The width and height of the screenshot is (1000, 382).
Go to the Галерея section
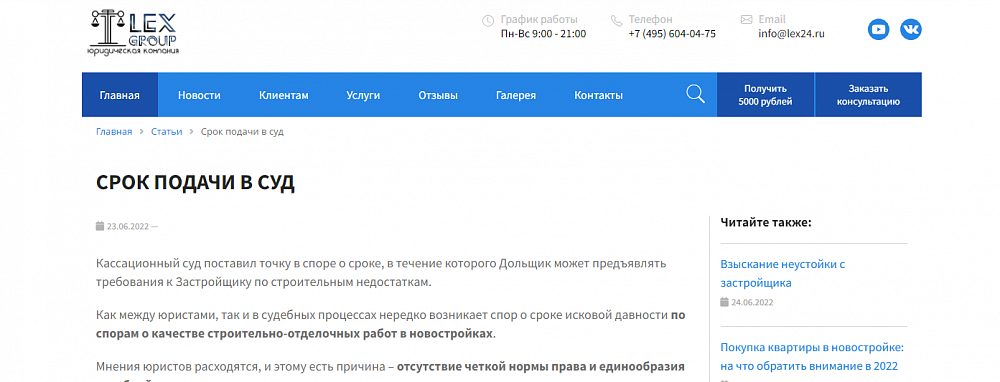(x=516, y=96)
